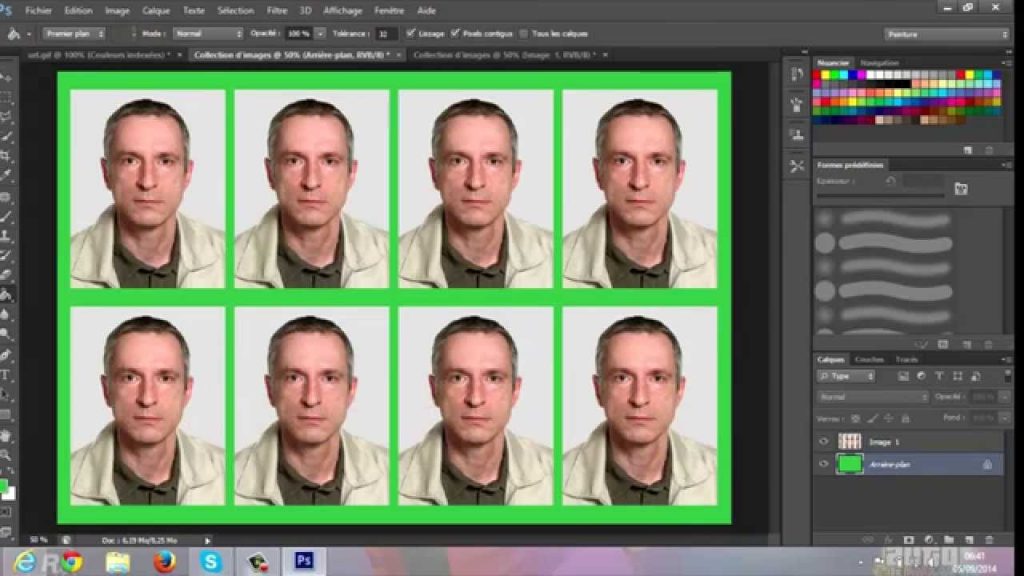Open the Mode Normal dropdown
This screenshot has height=576, width=1024.
[x=208, y=33]
